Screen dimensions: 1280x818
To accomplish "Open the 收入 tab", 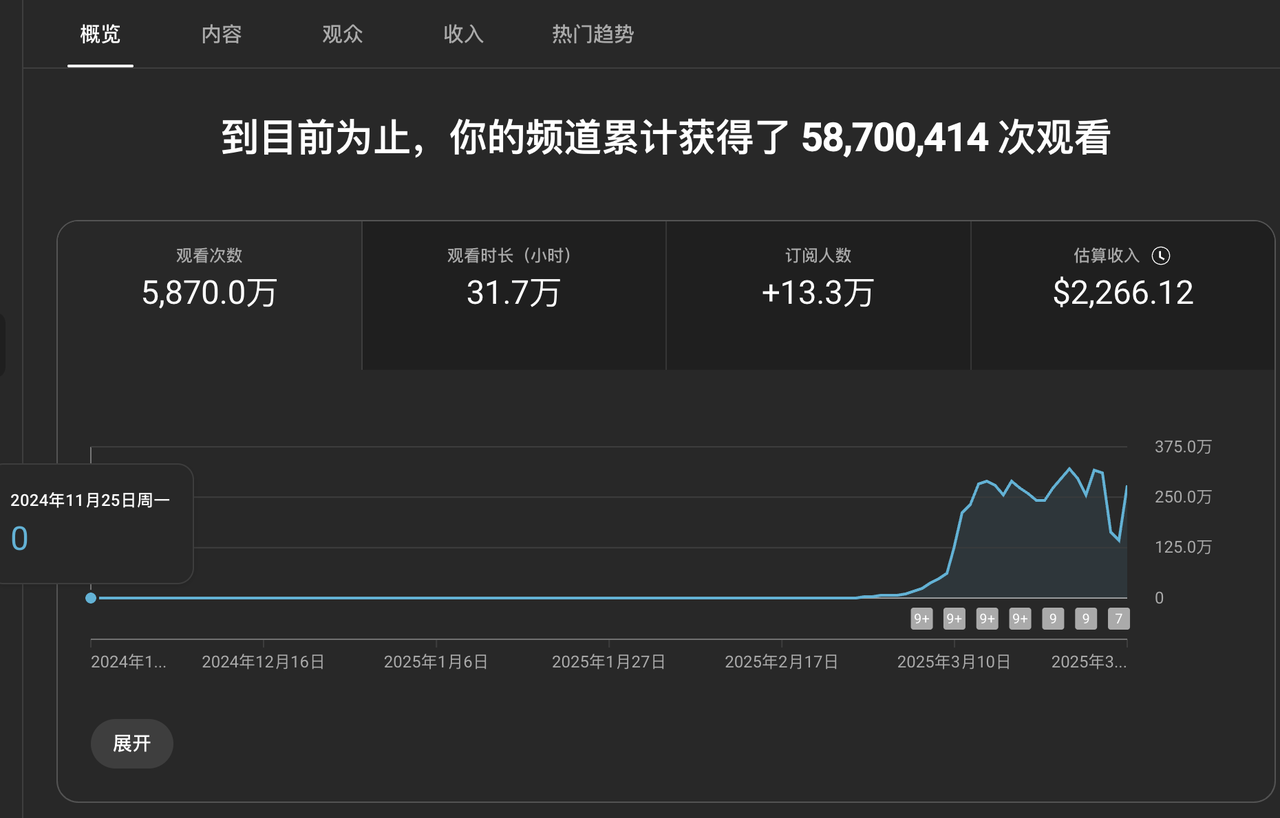I will tap(463, 34).
